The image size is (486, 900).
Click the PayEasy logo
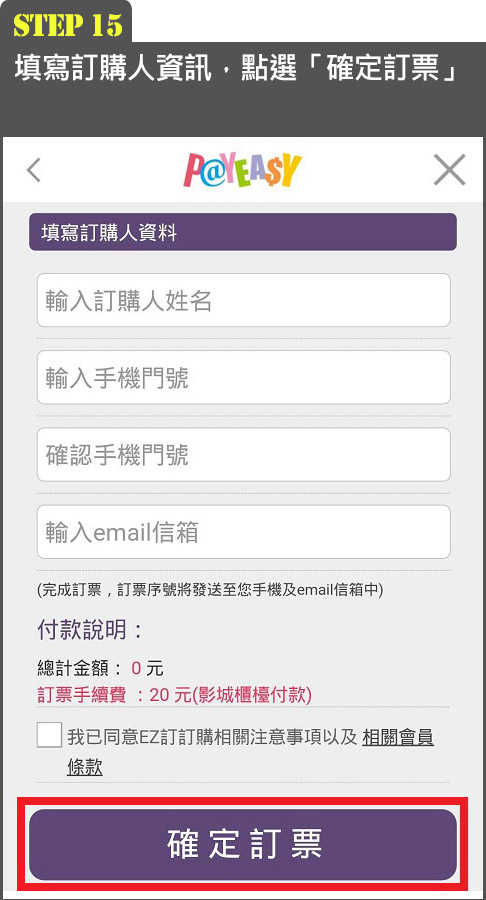(x=242, y=170)
